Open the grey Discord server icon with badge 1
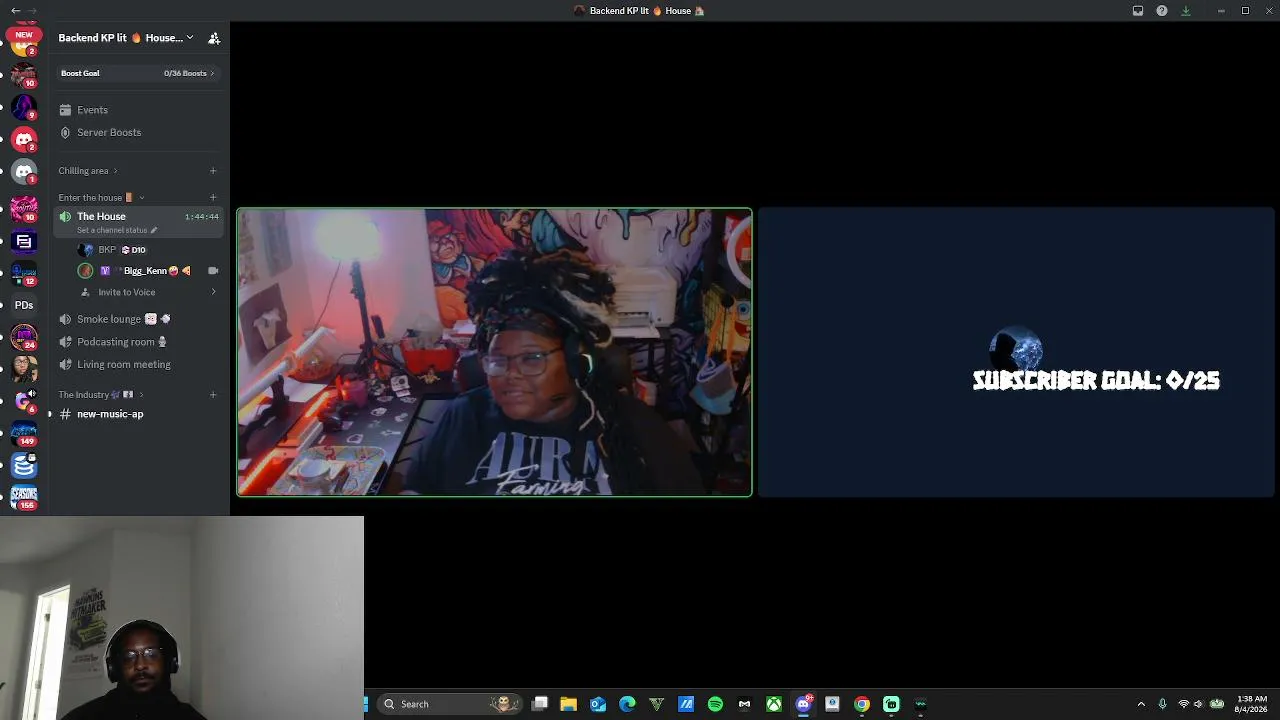The width and height of the screenshot is (1280, 720). click(x=24, y=172)
